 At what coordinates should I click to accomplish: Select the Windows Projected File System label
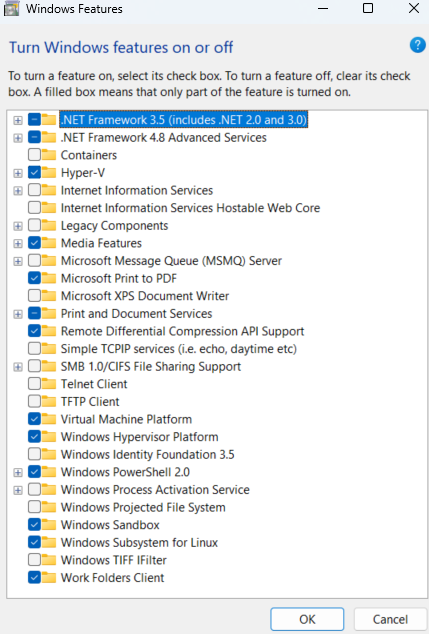point(143,507)
